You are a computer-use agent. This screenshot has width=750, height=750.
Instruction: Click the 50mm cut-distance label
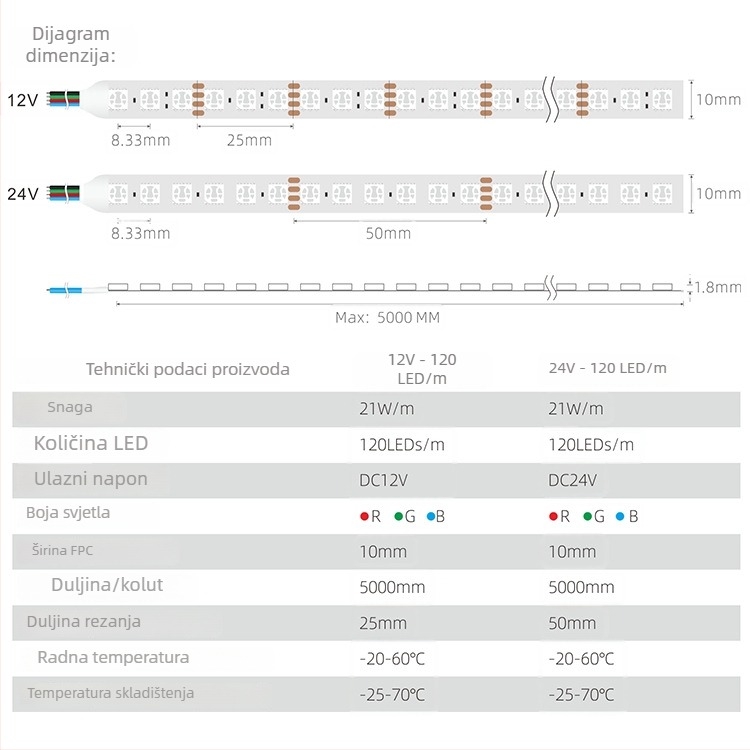(388, 233)
